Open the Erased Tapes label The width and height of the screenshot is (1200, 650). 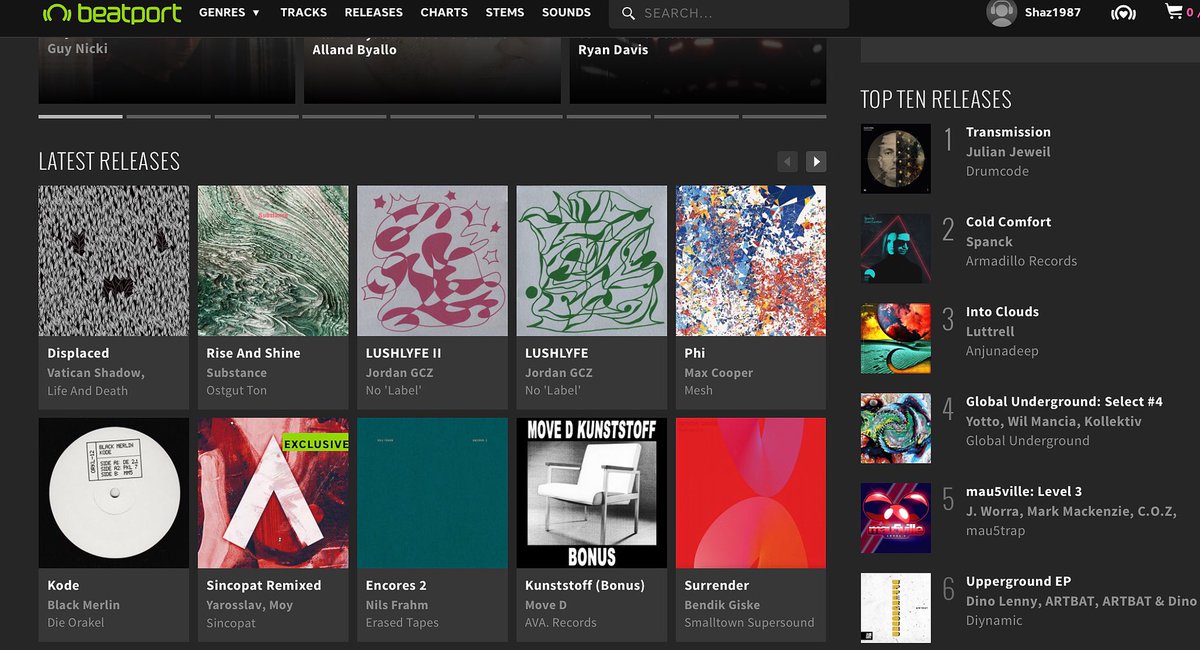click(x=402, y=622)
